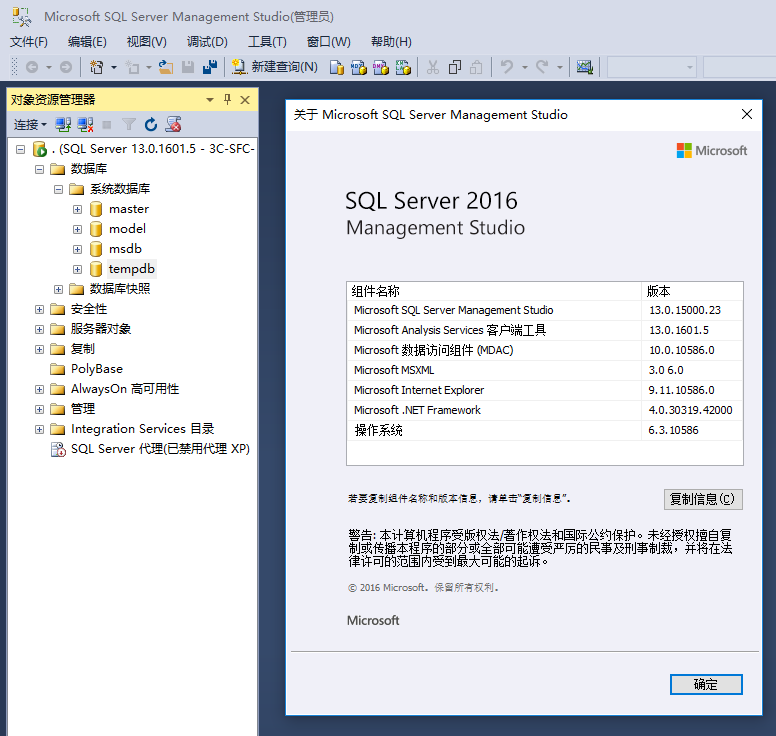The height and width of the screenshot is (736, 776).
Task: Click the Connect Object Explorer icon
Action: point(63,125)
